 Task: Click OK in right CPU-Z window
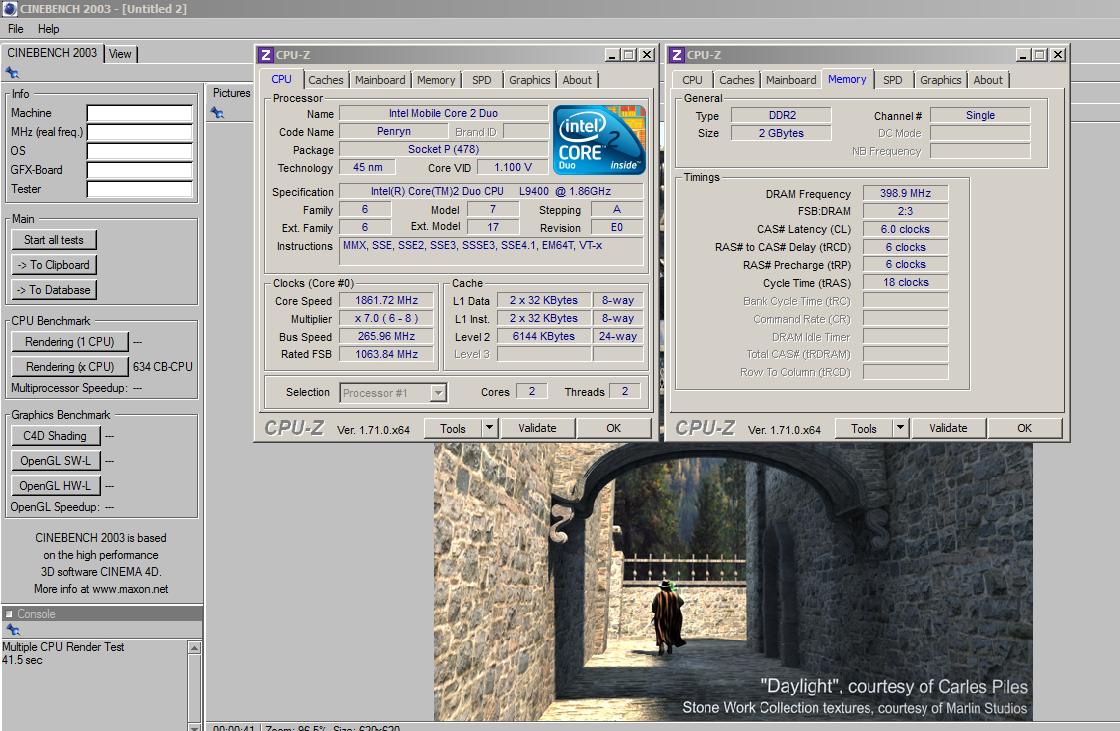(1024, 428)
